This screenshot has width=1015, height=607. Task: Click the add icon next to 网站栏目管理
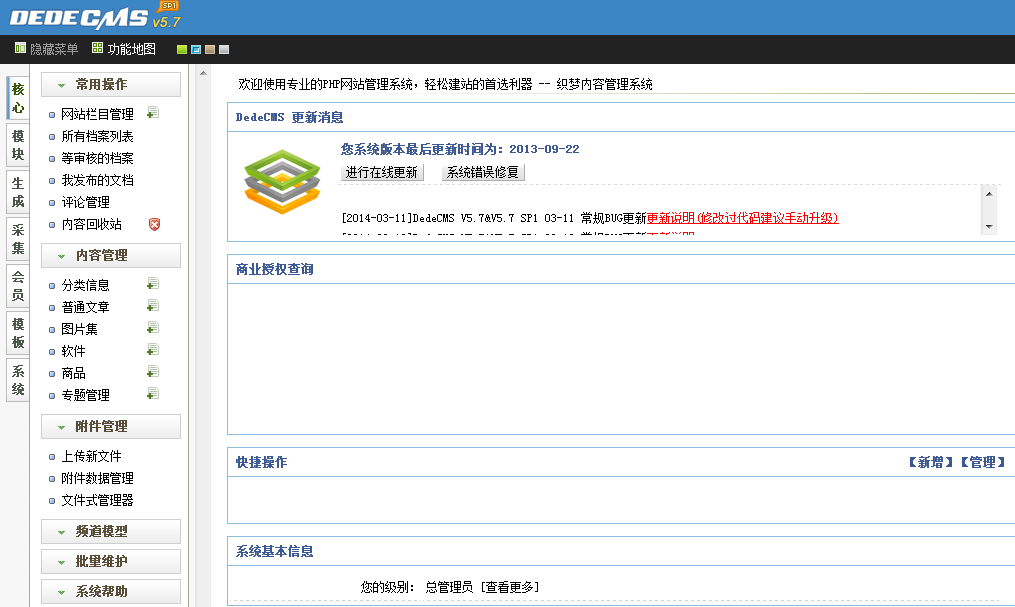(x=153, y=113)
